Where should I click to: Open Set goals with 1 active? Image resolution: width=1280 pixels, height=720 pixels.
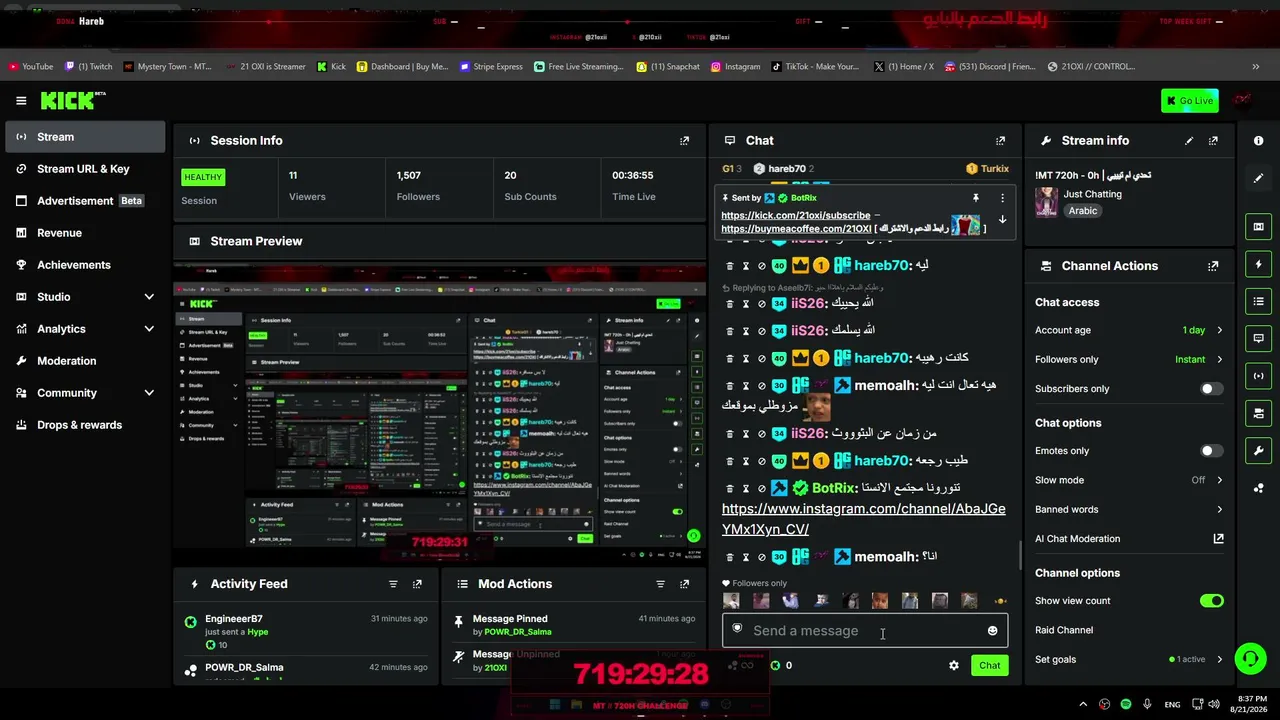1129,660
